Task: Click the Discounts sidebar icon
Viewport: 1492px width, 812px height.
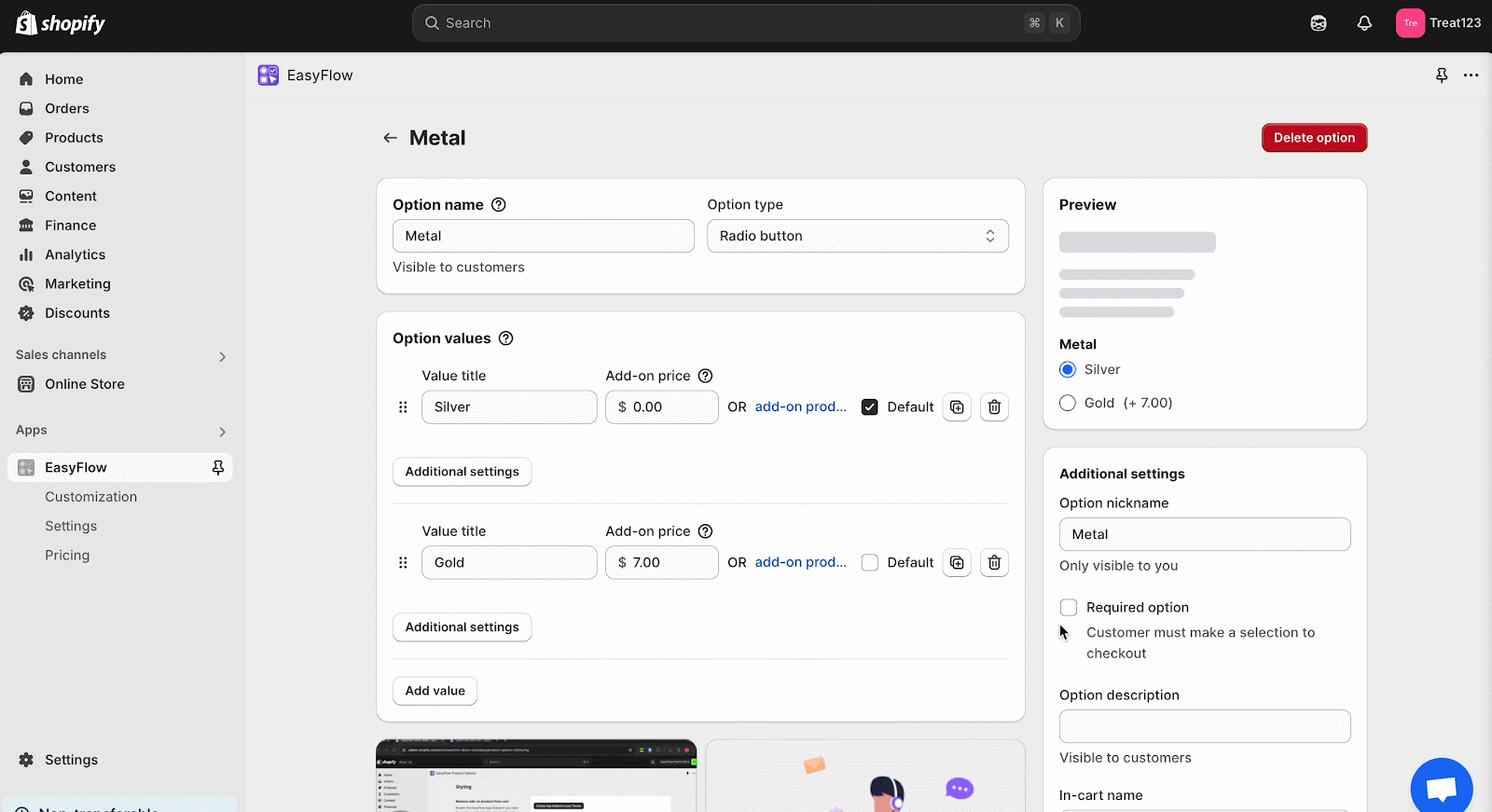Action: pyautogui.click(x=26, y=313)
